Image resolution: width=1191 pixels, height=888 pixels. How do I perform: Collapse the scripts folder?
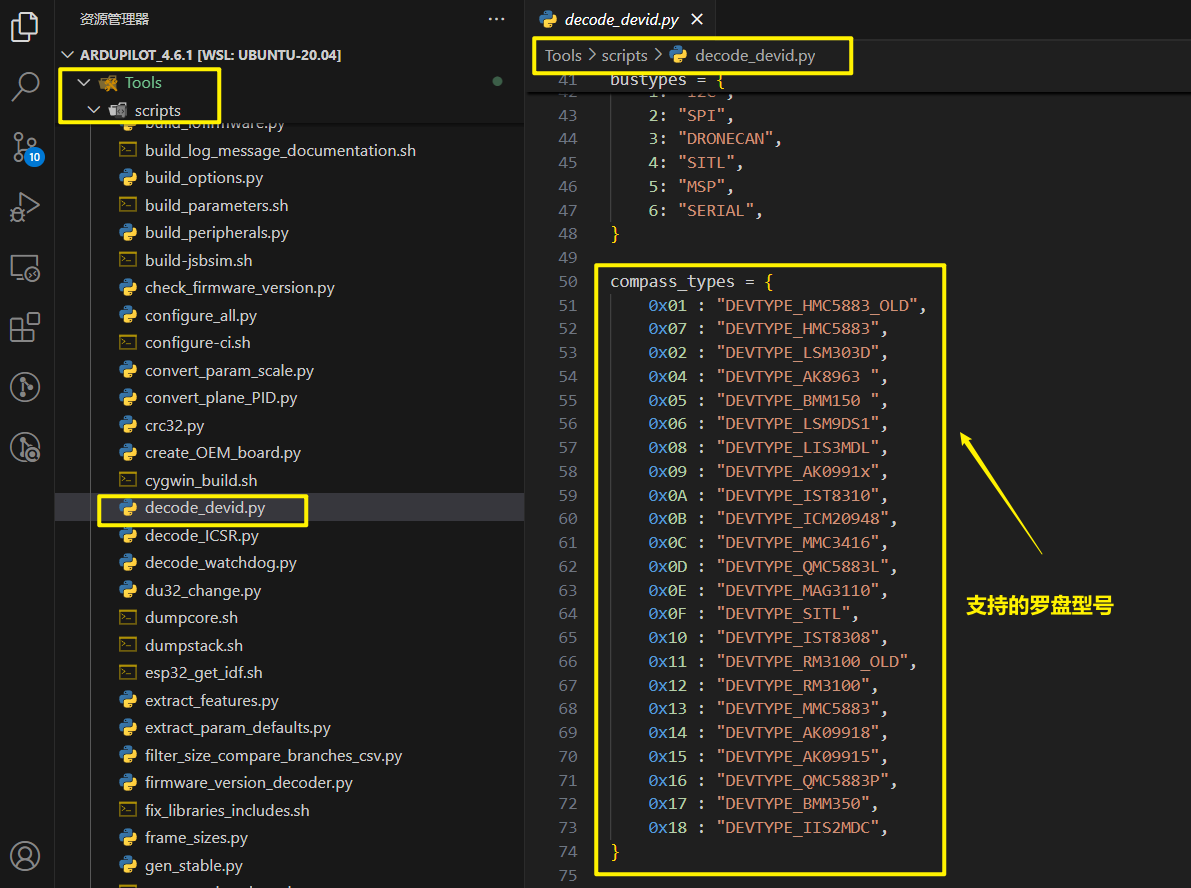[94, 110]
